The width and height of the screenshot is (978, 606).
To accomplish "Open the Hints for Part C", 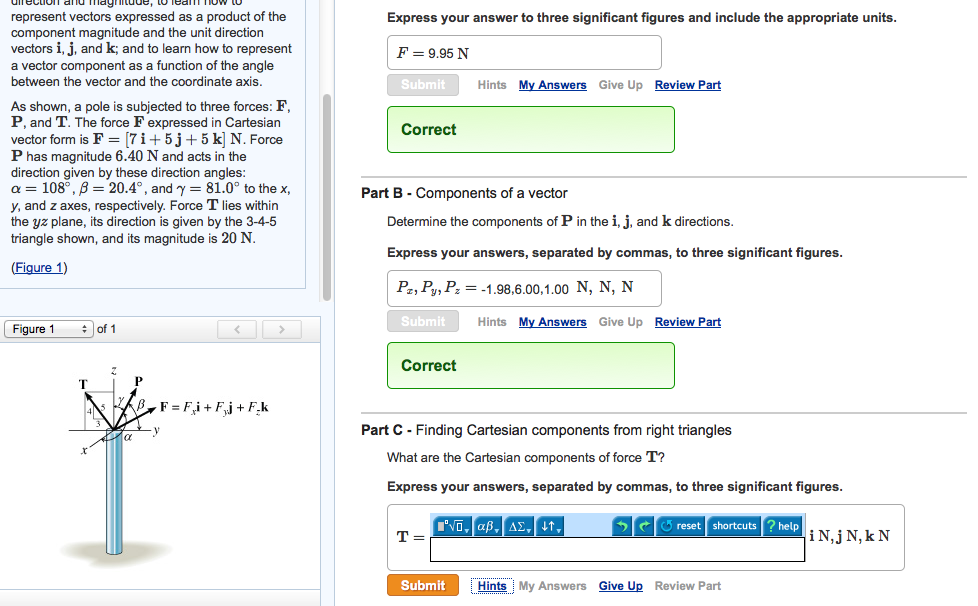I will [x=491, y=585].
